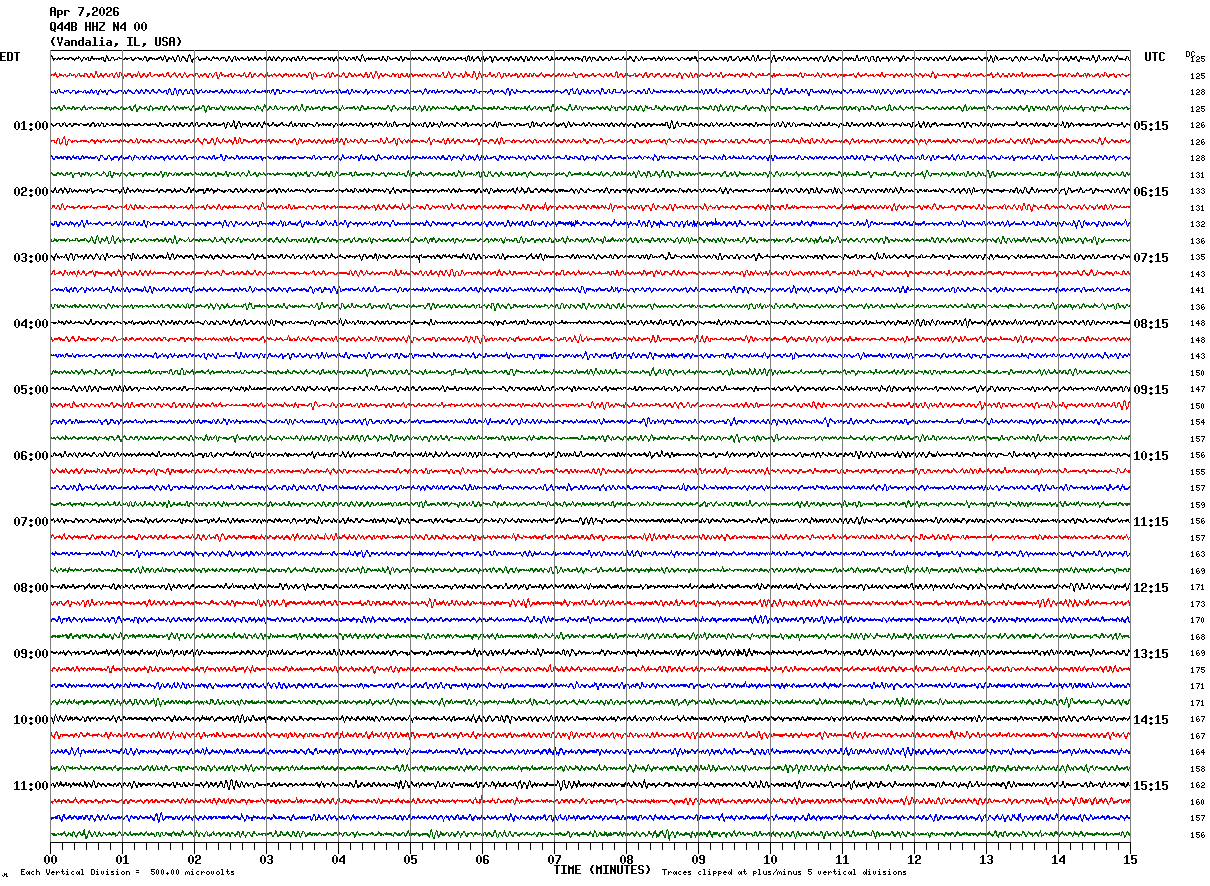The image size is (1210, 886).
Task: Click the DC offset value 175
Action: [1197, 670]
